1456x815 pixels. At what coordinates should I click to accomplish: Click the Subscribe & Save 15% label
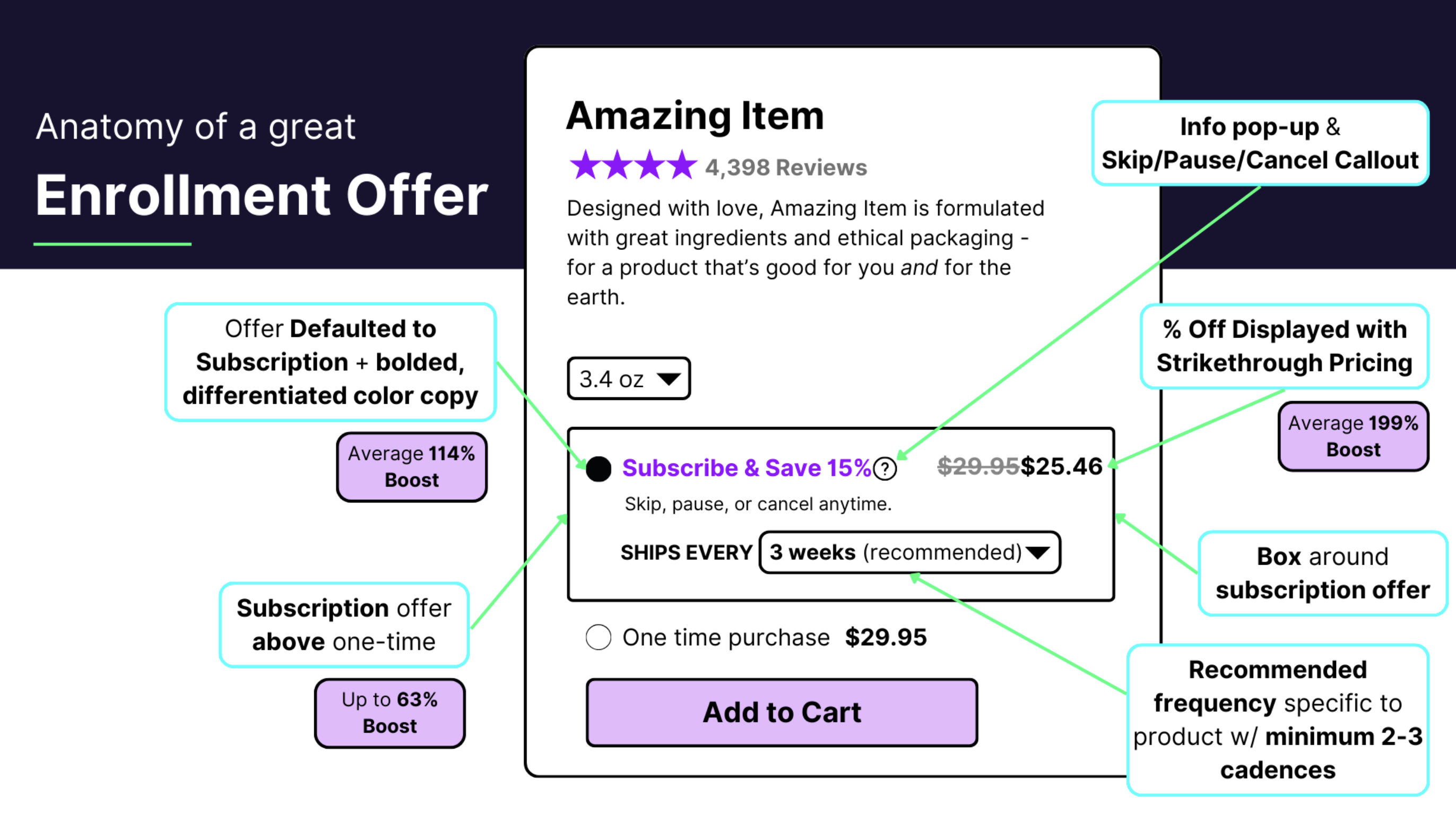click(x=746, y=468)
